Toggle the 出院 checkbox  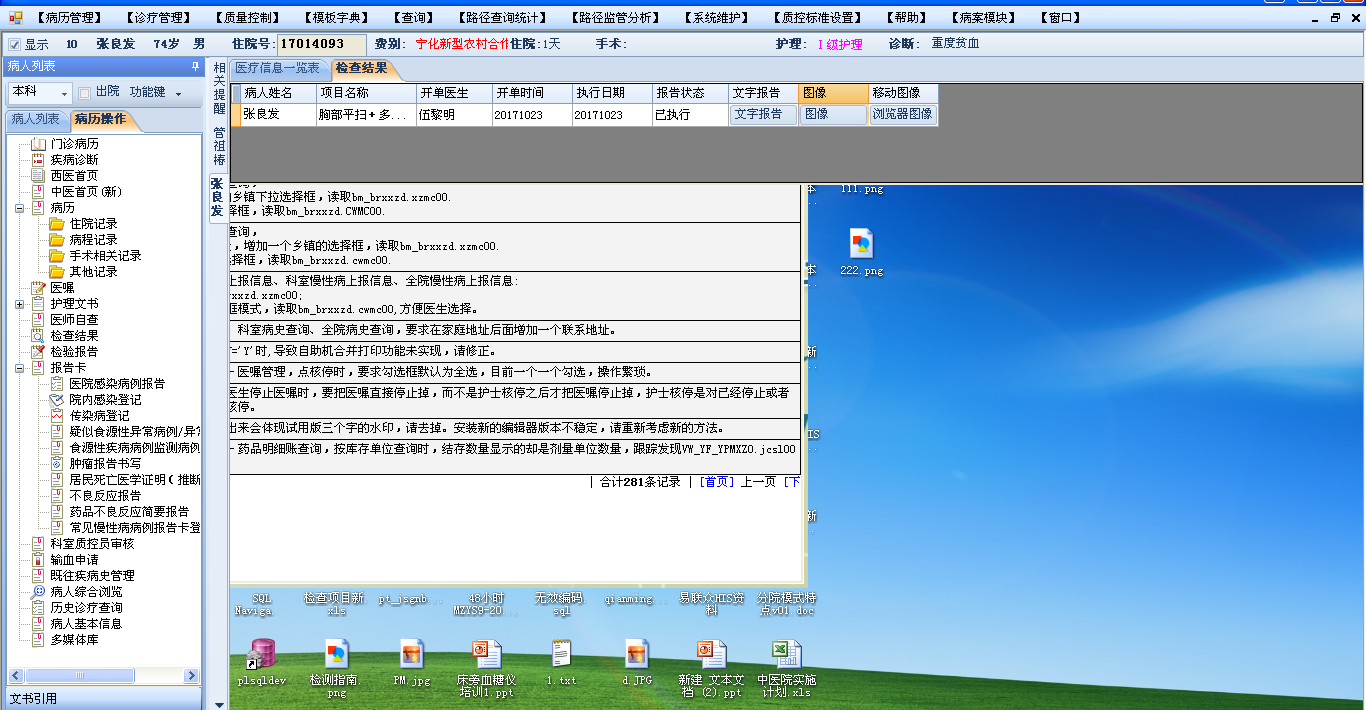click(84, 93)
